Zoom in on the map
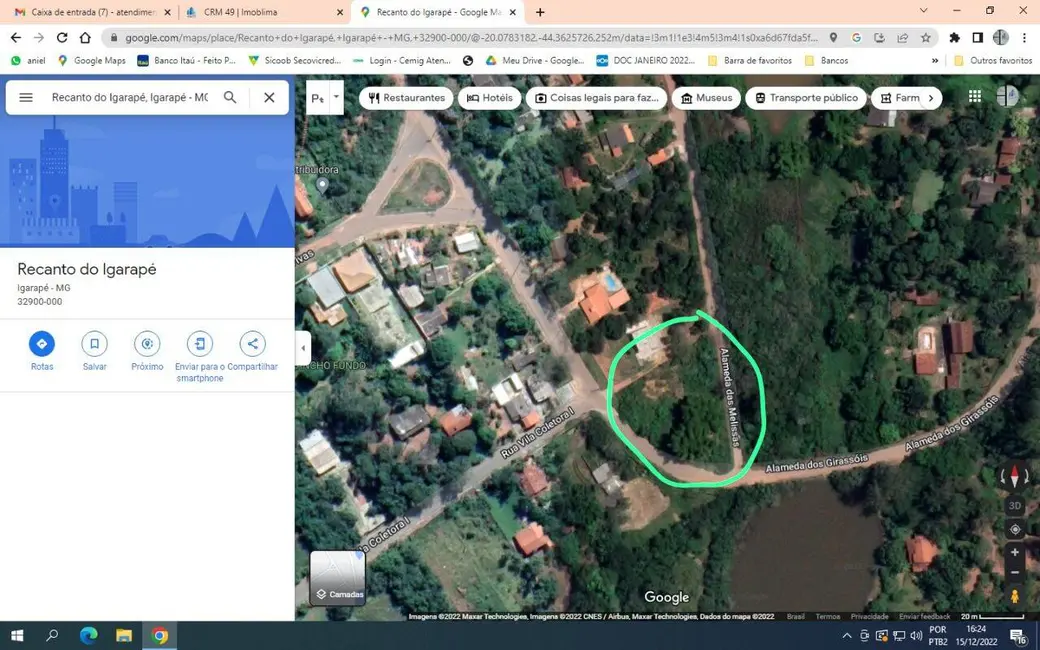This screenshot has height=650, width=1040. pos(1014,552)
